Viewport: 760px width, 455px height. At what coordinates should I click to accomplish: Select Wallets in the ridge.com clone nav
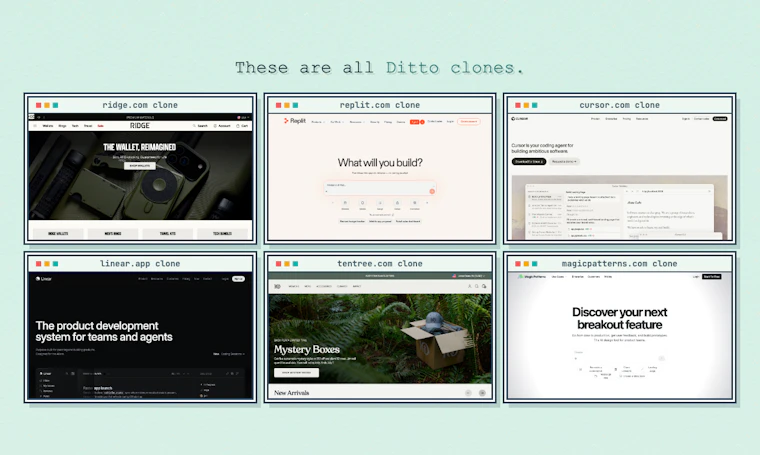point(48,126)
